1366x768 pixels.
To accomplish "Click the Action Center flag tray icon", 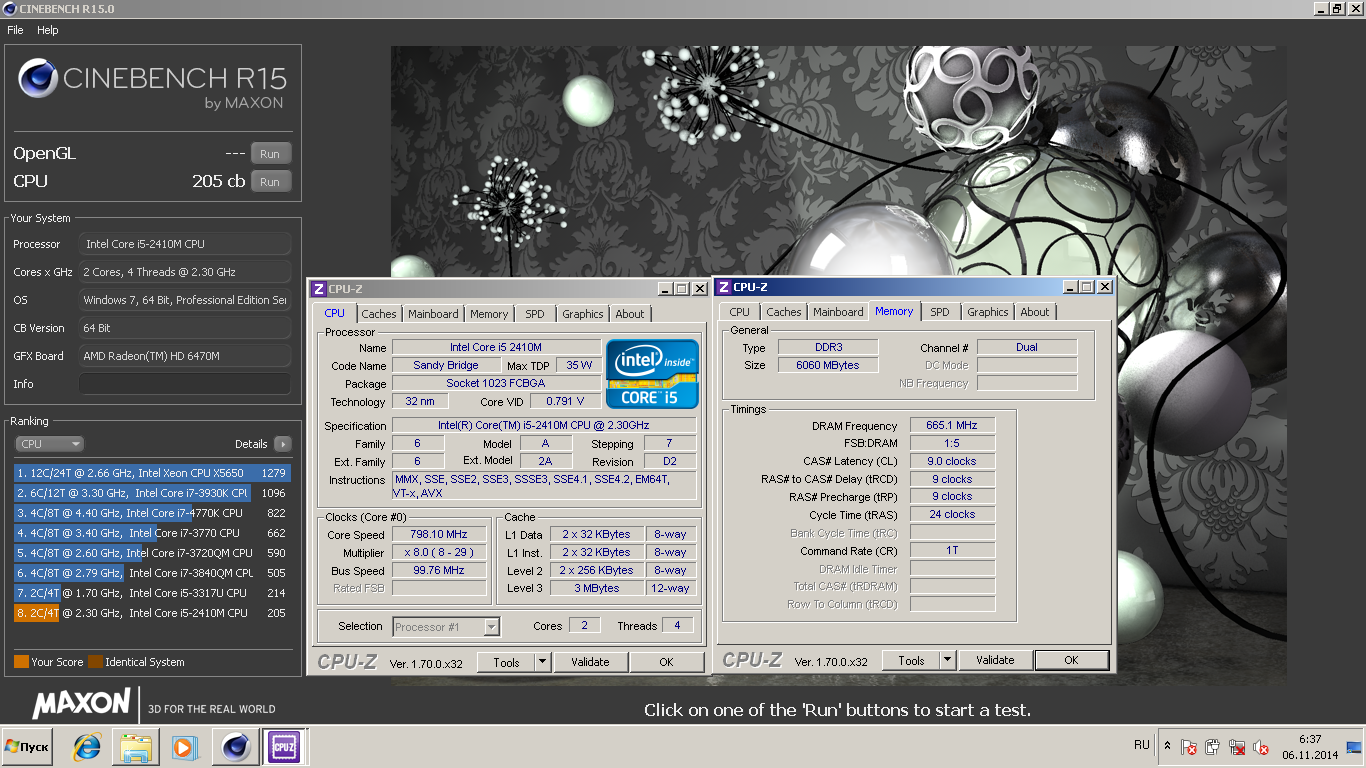I will [x=1189, y=747].
